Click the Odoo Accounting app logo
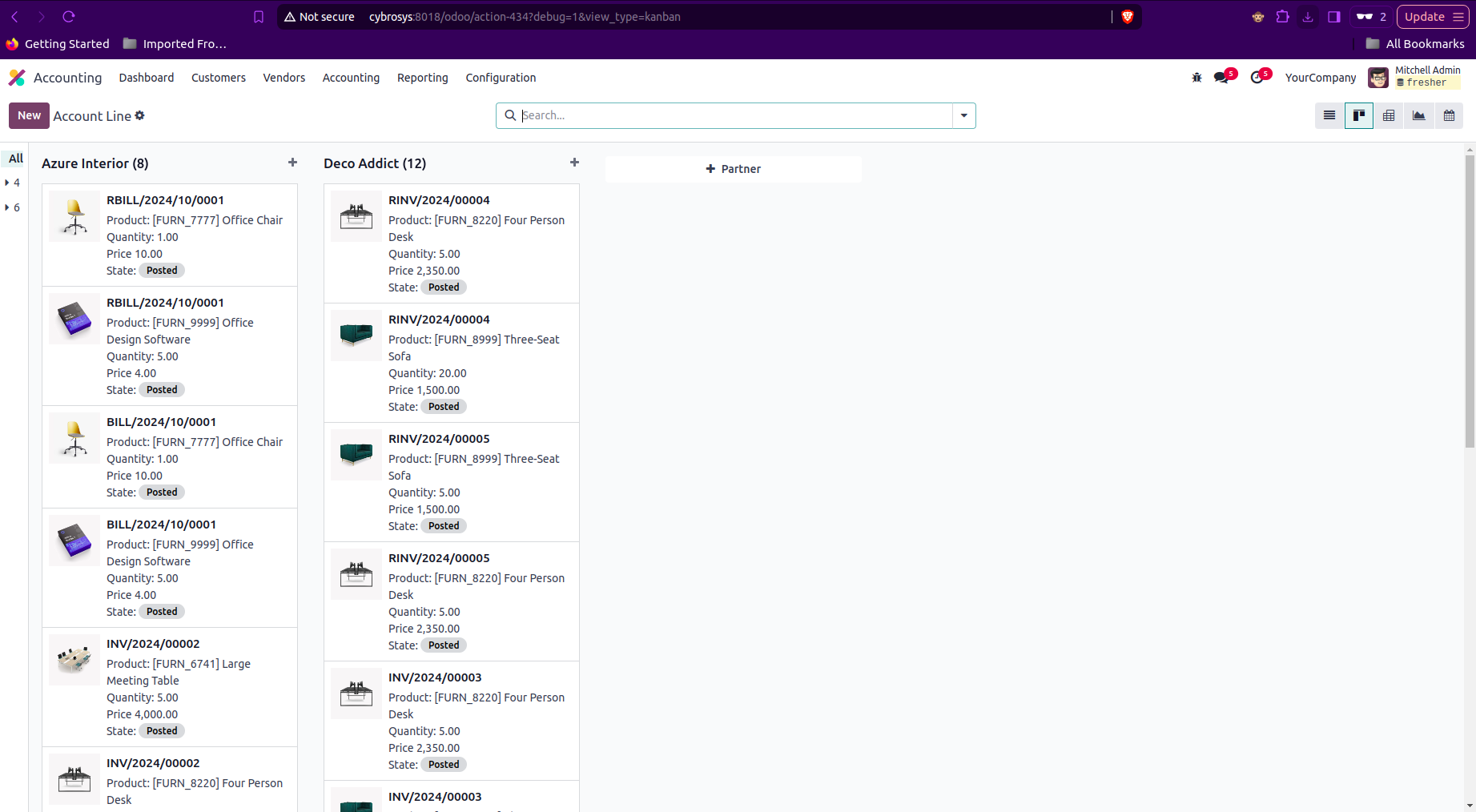The width and height of the screenshot is (1476, 812). coord(17,78)
